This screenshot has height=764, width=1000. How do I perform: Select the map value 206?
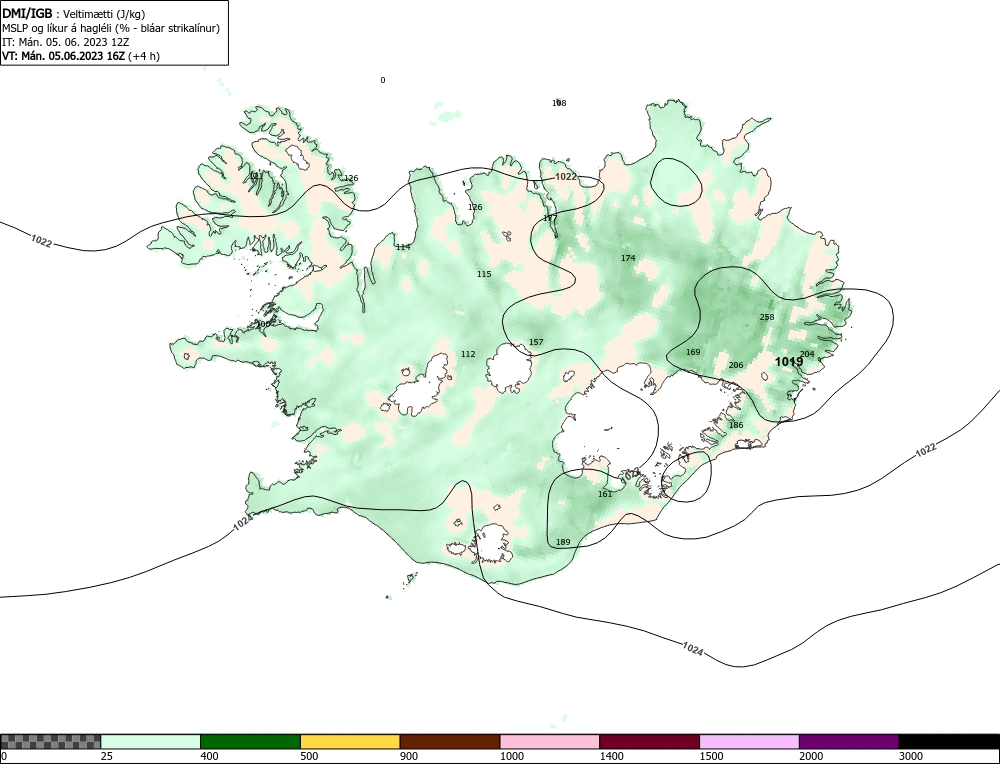click(x=736, y=365)
